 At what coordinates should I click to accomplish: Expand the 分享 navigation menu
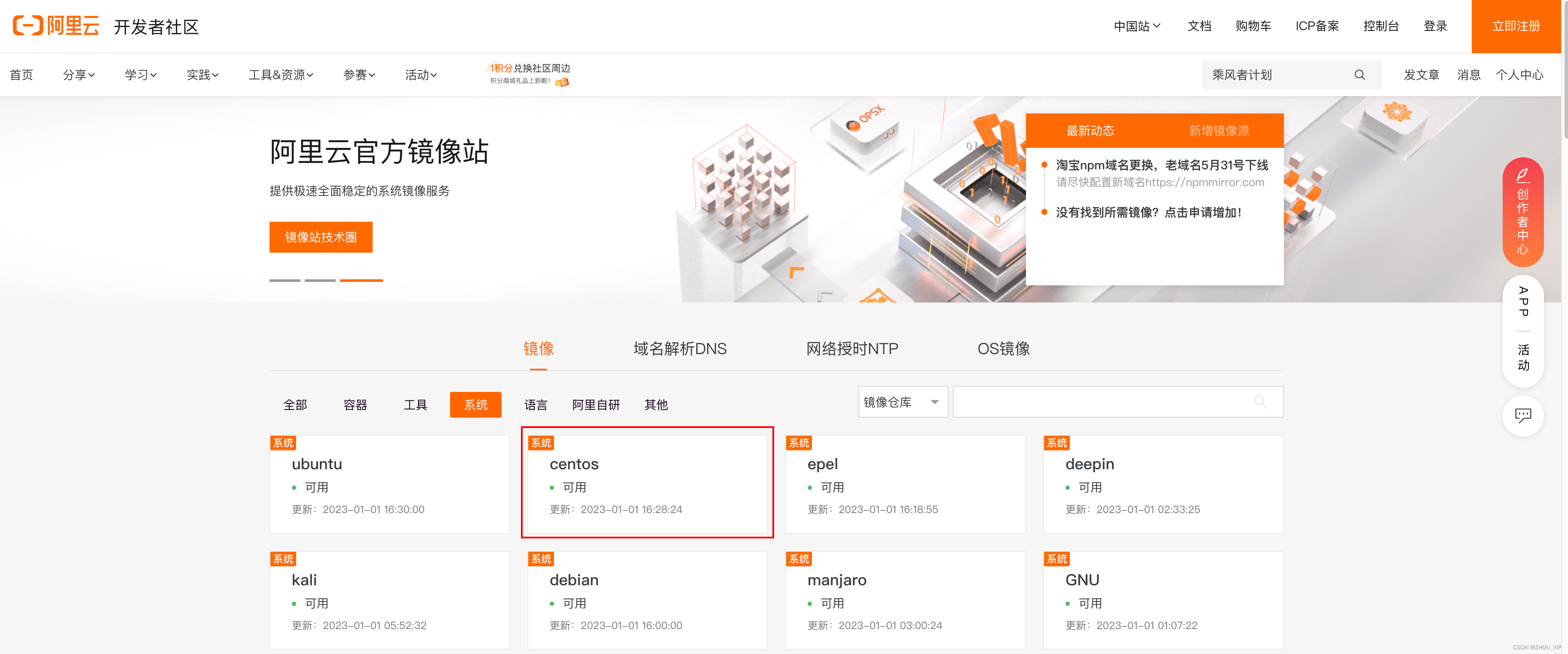click(x=79, y=75)
